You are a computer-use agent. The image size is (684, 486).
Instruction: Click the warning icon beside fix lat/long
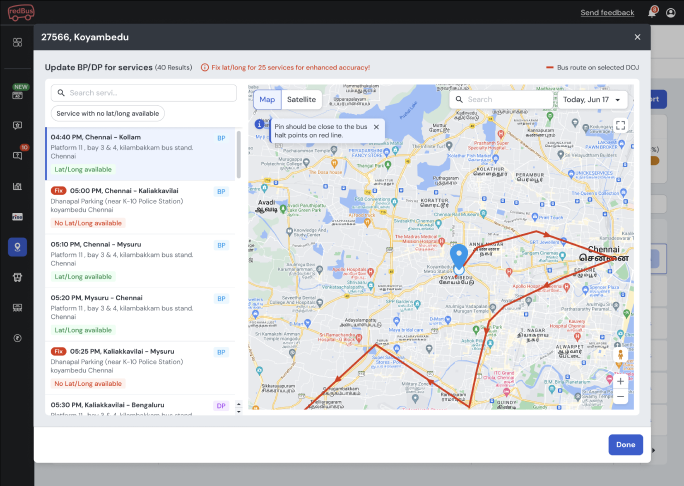click(x=205, y=68)
